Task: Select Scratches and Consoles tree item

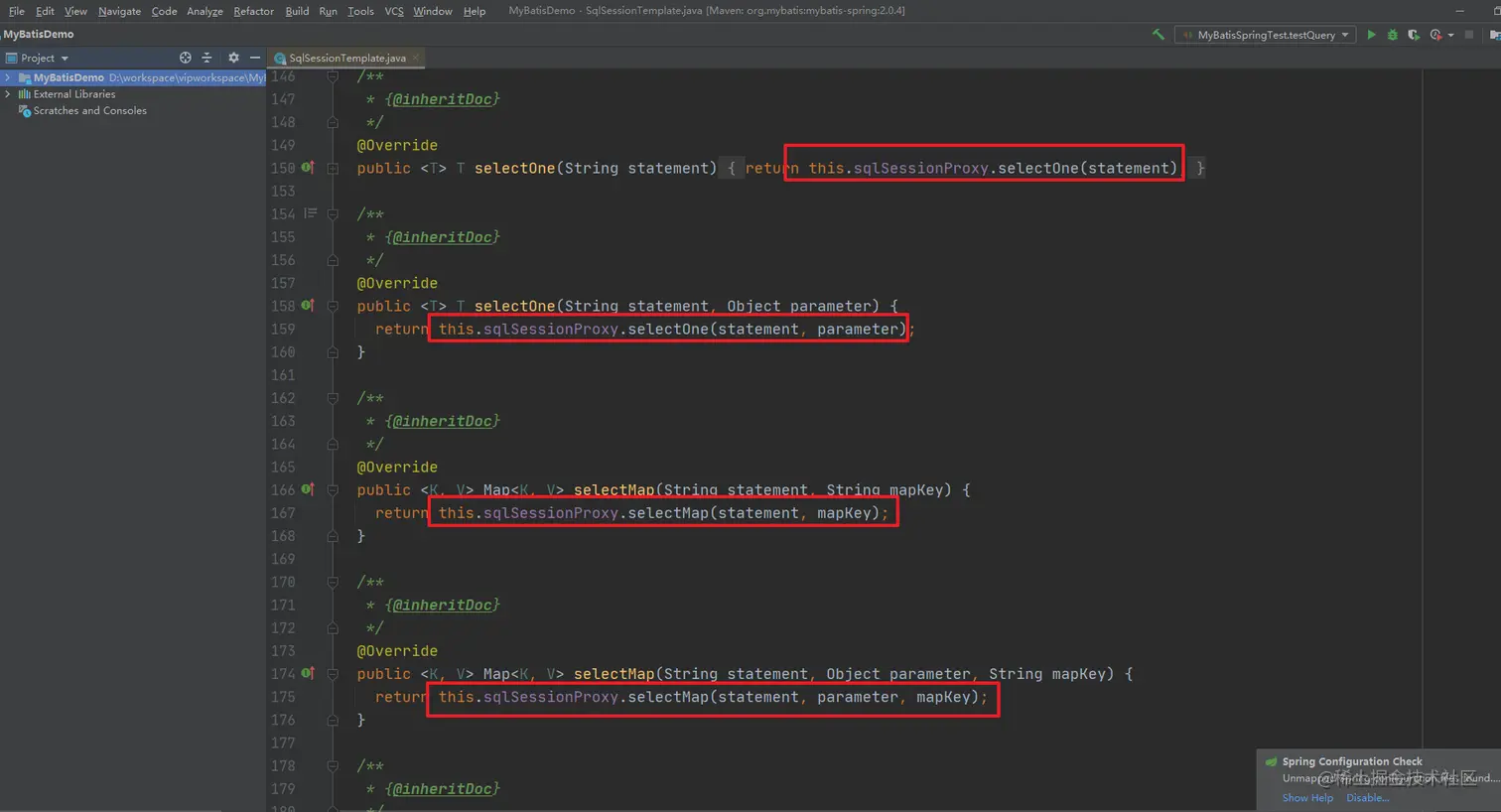Action: click(x=89, y=111)
